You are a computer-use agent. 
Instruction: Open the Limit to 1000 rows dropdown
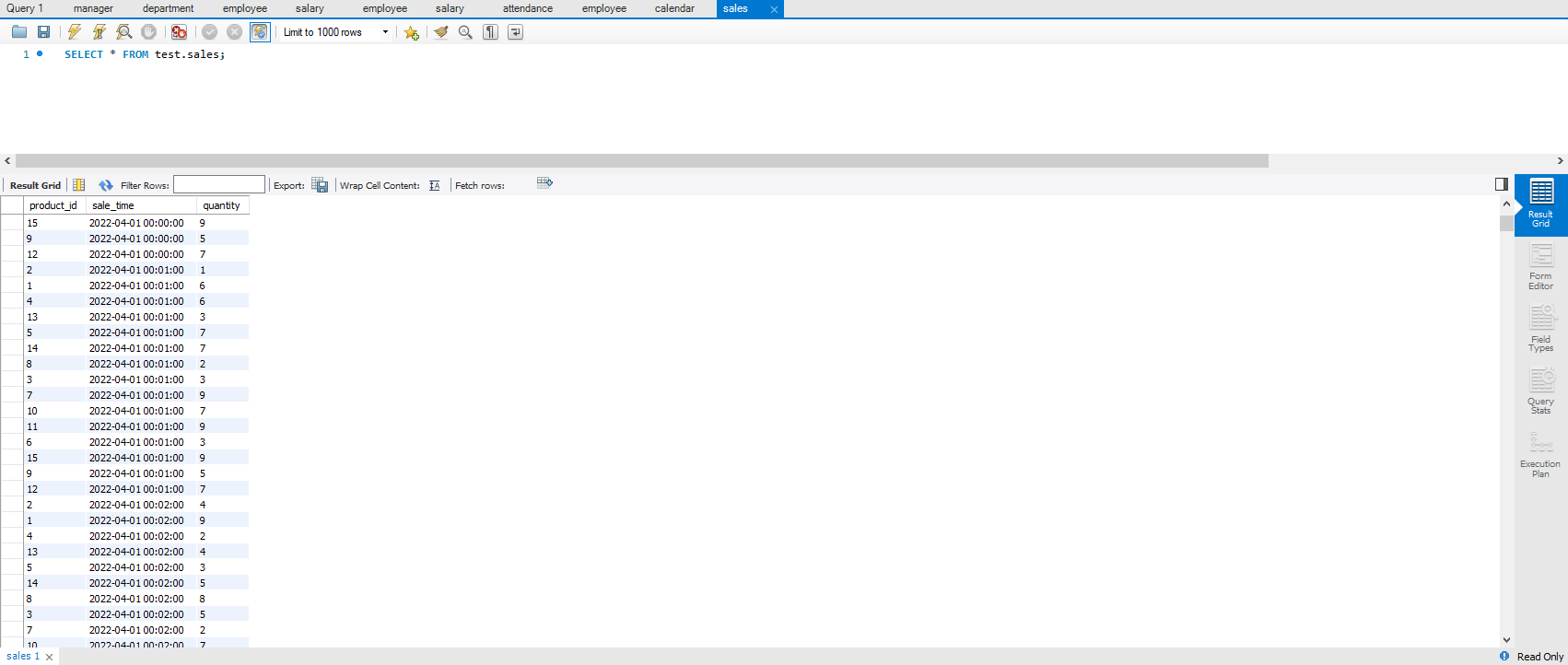[336, 32]
